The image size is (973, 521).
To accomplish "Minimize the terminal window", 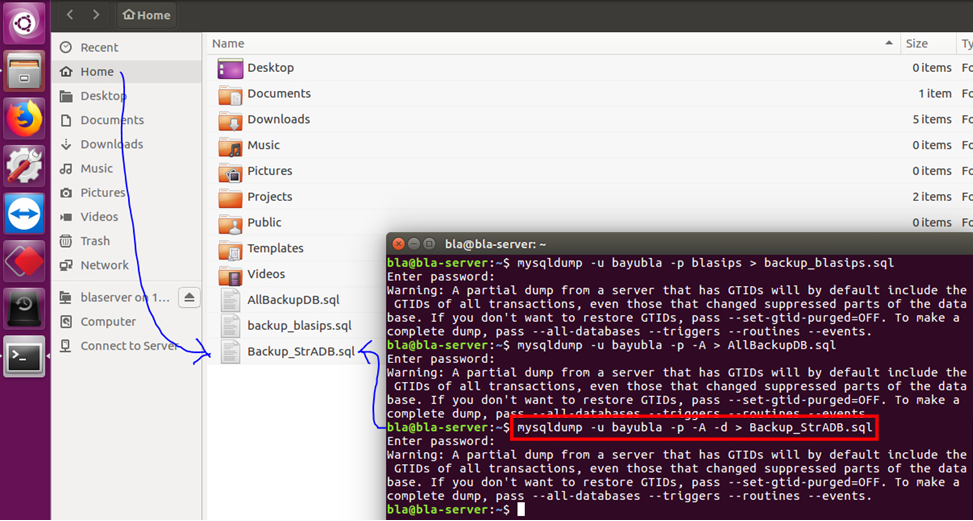I will pyautogui.click(x=413, y=244).
